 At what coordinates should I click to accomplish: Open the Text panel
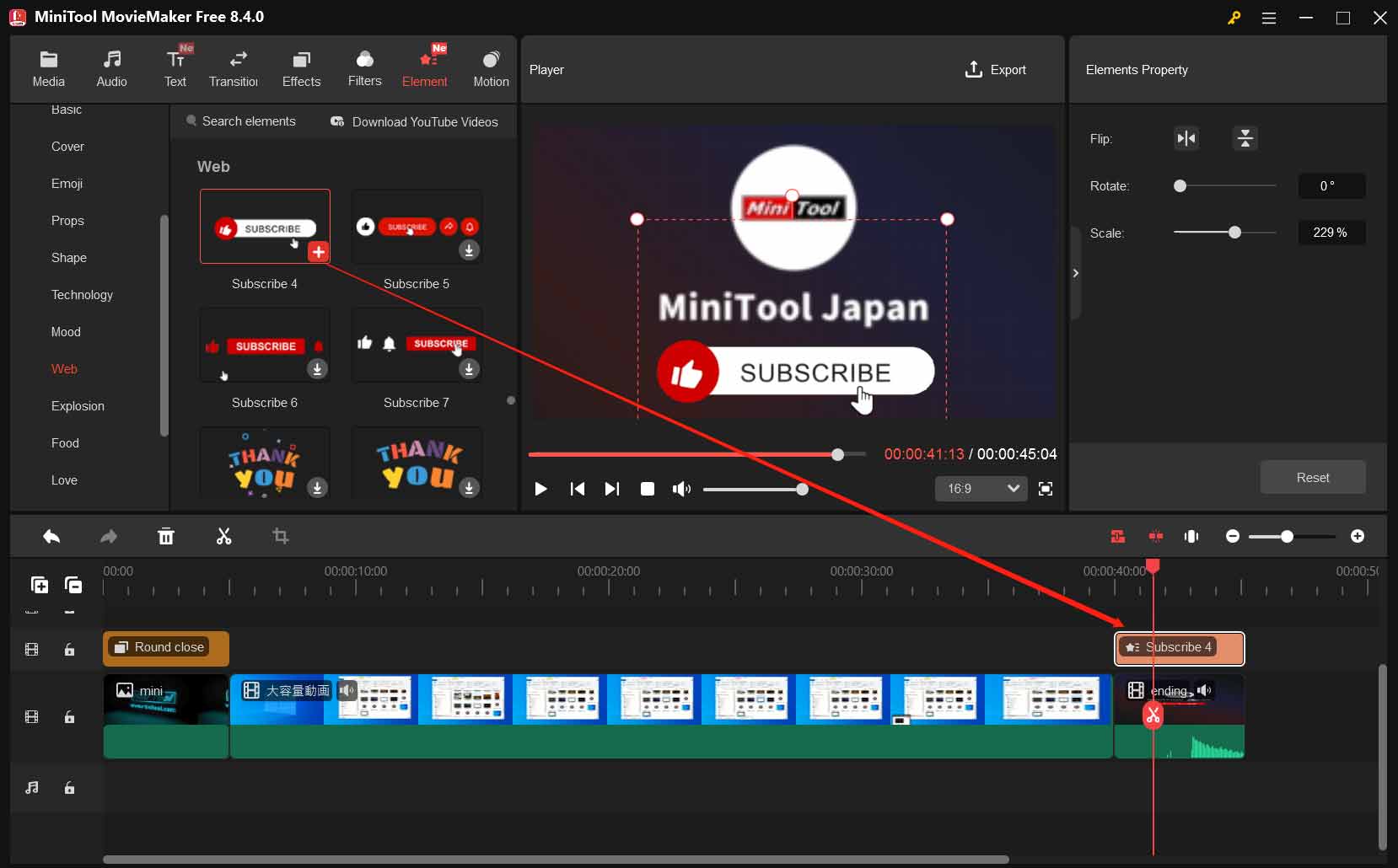point(175,67)
